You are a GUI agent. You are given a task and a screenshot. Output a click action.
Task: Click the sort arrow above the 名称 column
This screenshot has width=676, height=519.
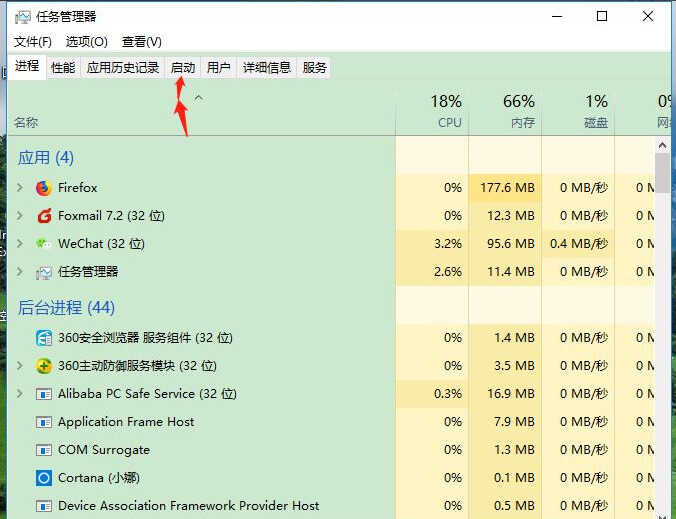pos(198,98)
